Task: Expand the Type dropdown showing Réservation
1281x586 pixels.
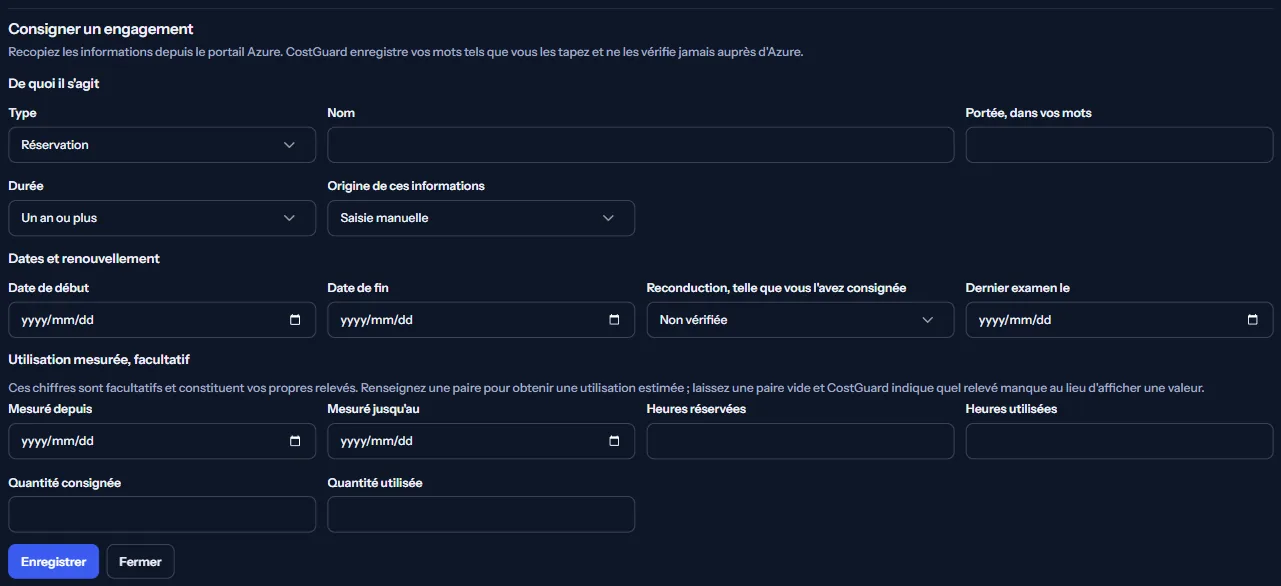Action: coord(162,145)
